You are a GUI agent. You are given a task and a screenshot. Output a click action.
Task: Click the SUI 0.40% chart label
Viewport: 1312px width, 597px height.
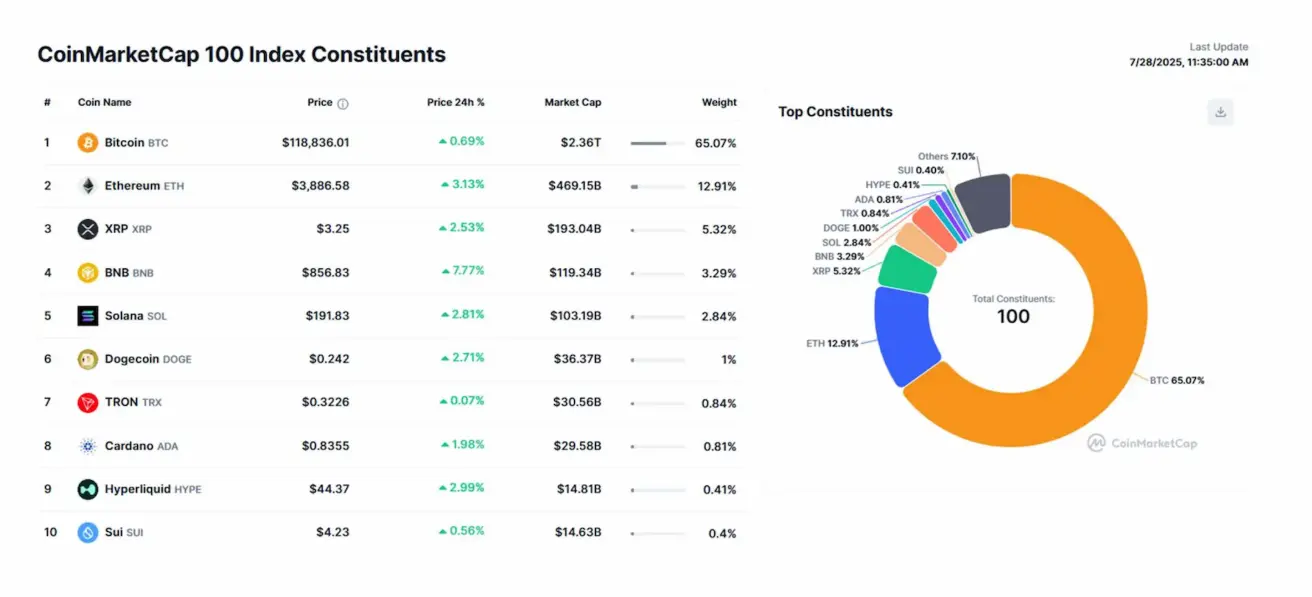921,170
